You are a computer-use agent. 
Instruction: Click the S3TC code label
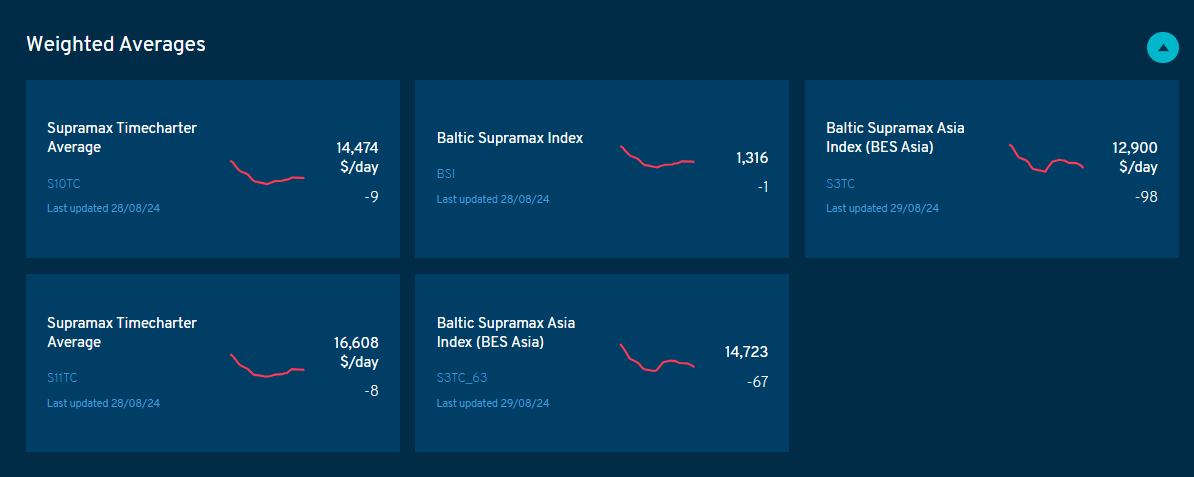tap(840, 184)
